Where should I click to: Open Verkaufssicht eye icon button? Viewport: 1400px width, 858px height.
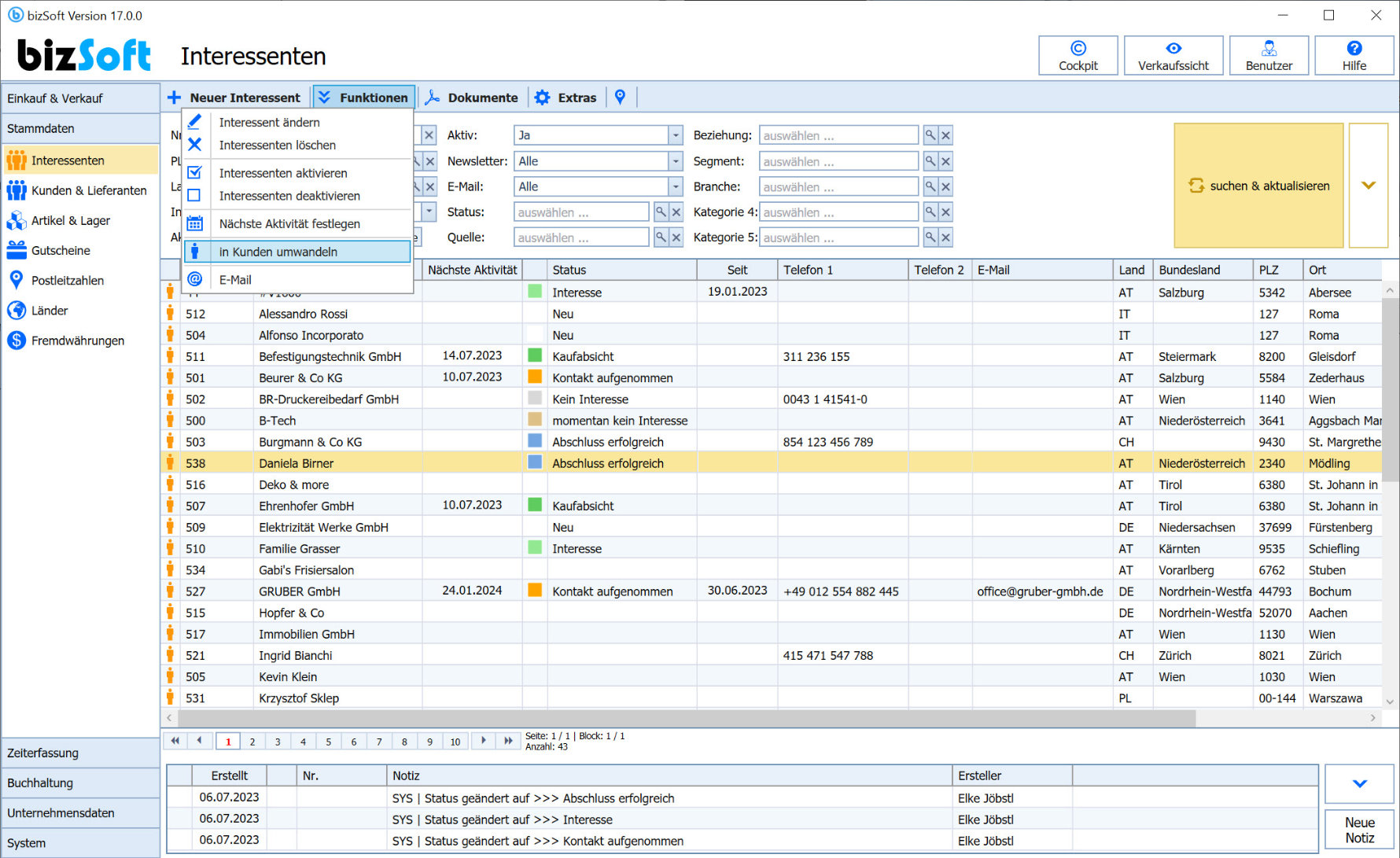pos(1173,56)
